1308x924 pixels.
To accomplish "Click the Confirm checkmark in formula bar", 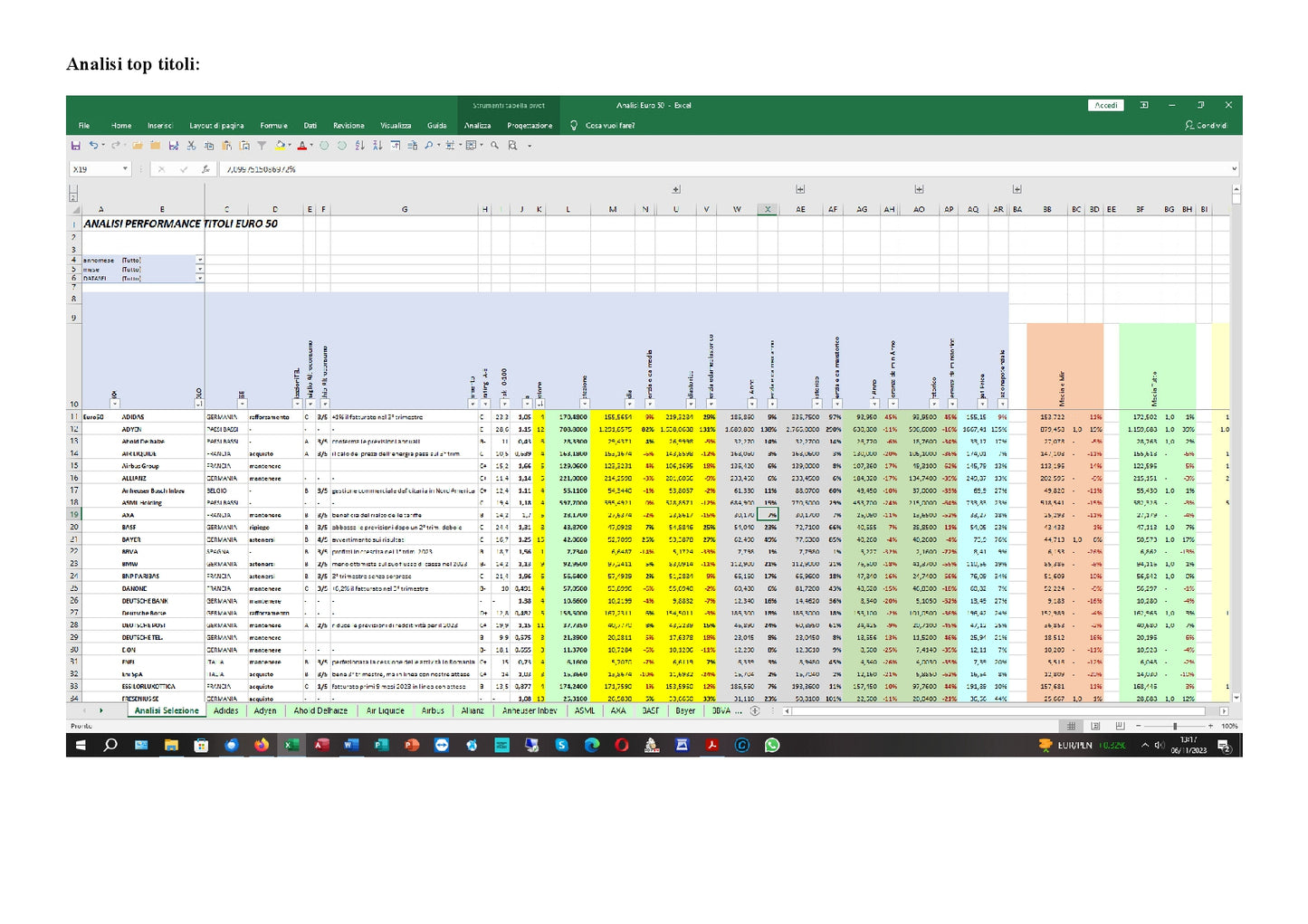I will tap(184, 169).
